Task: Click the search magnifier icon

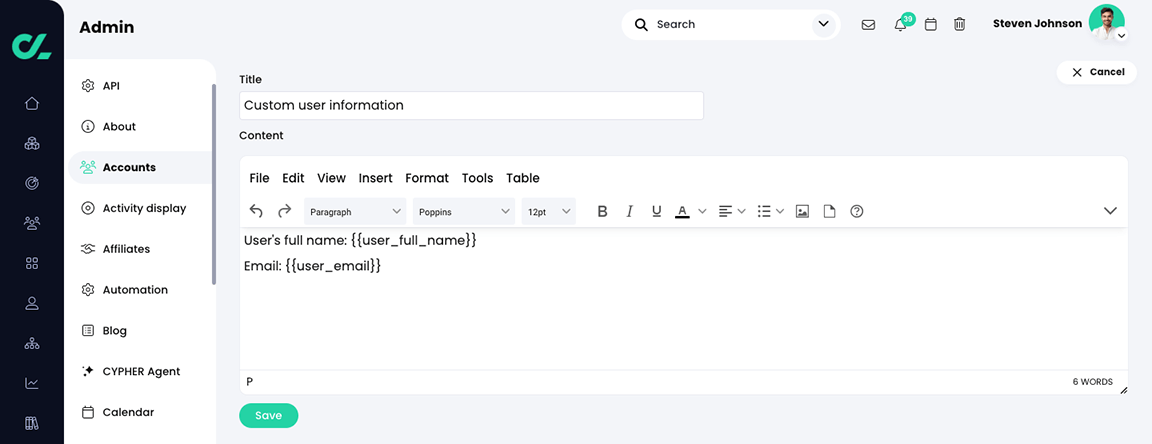Action: 641,24
